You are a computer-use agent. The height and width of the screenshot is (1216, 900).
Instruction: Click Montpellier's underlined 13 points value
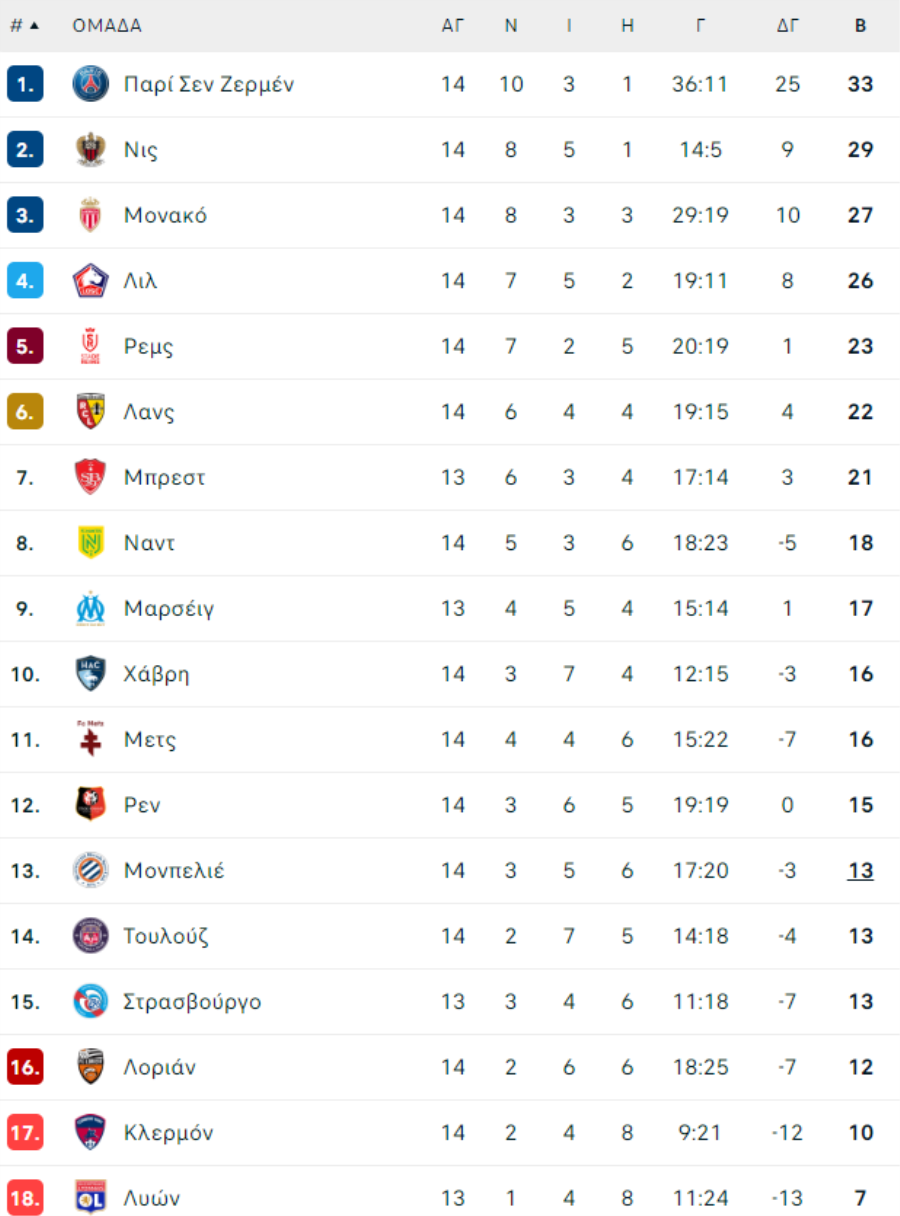861,871
